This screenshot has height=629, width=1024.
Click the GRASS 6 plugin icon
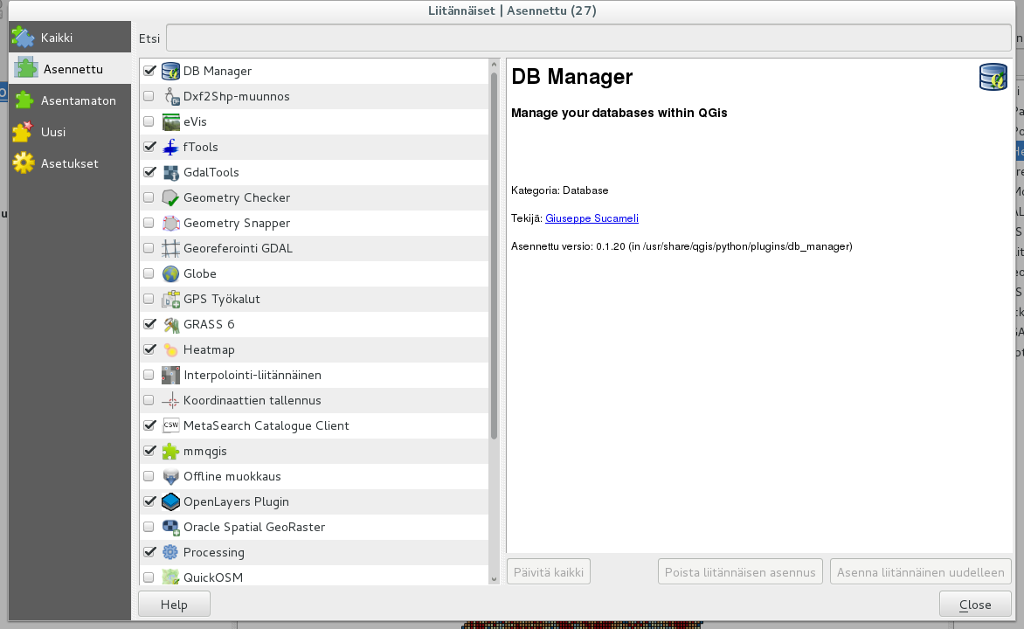(x=171, y=325)
